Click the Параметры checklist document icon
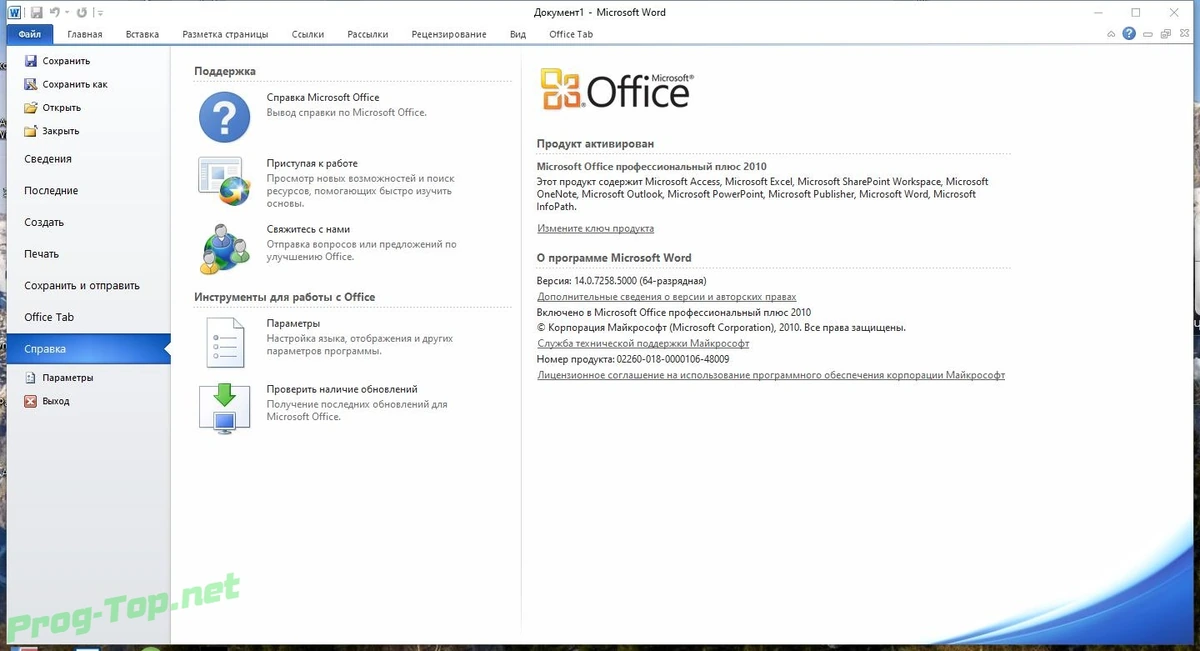The image size is (1200, 651). click(x=224, y=342)
